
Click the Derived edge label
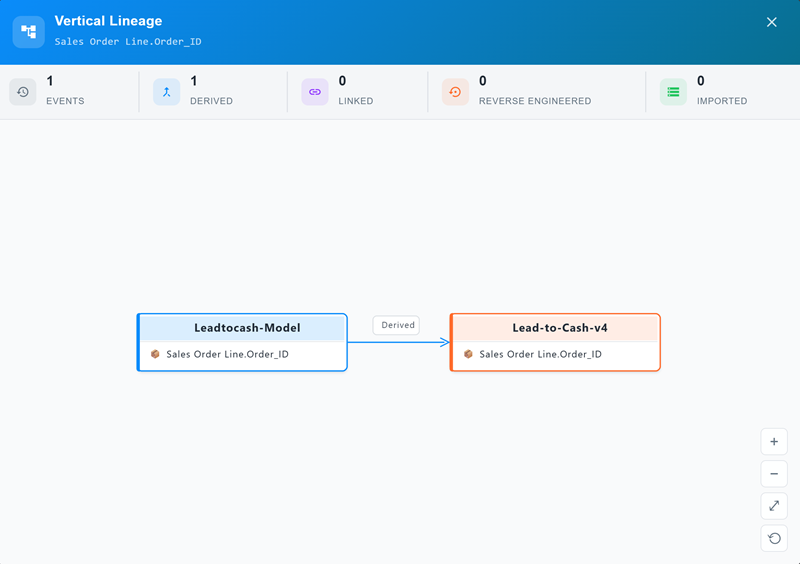tap(396, 325)
